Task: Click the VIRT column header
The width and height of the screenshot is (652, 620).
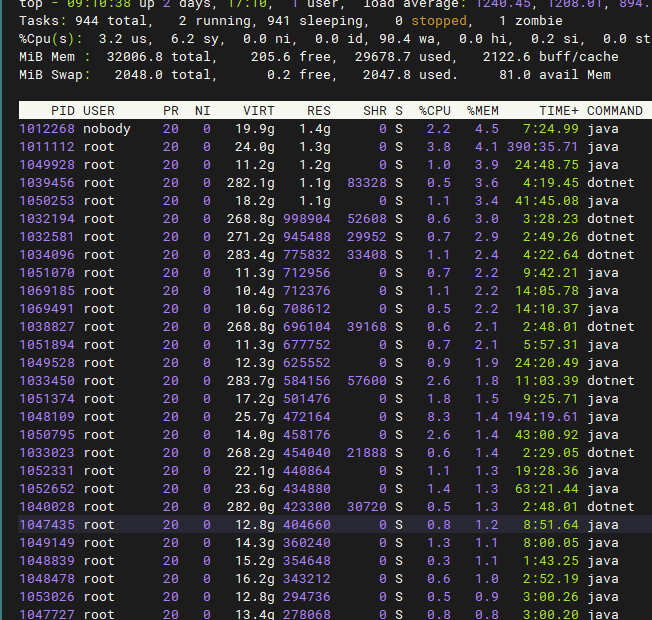Action: pyautogui.click(x=259, y=110)
